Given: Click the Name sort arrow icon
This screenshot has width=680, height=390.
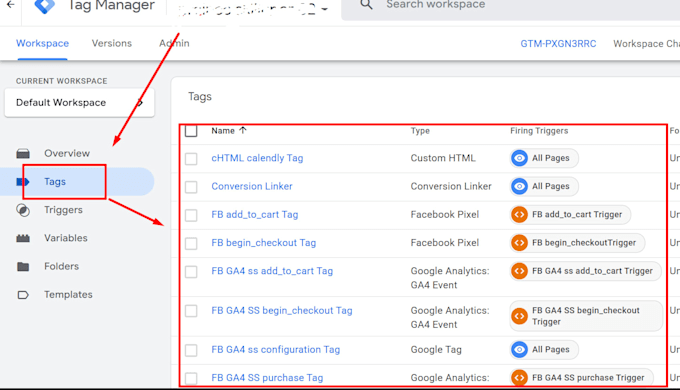Looking at the screenshot, I should 243,130.
